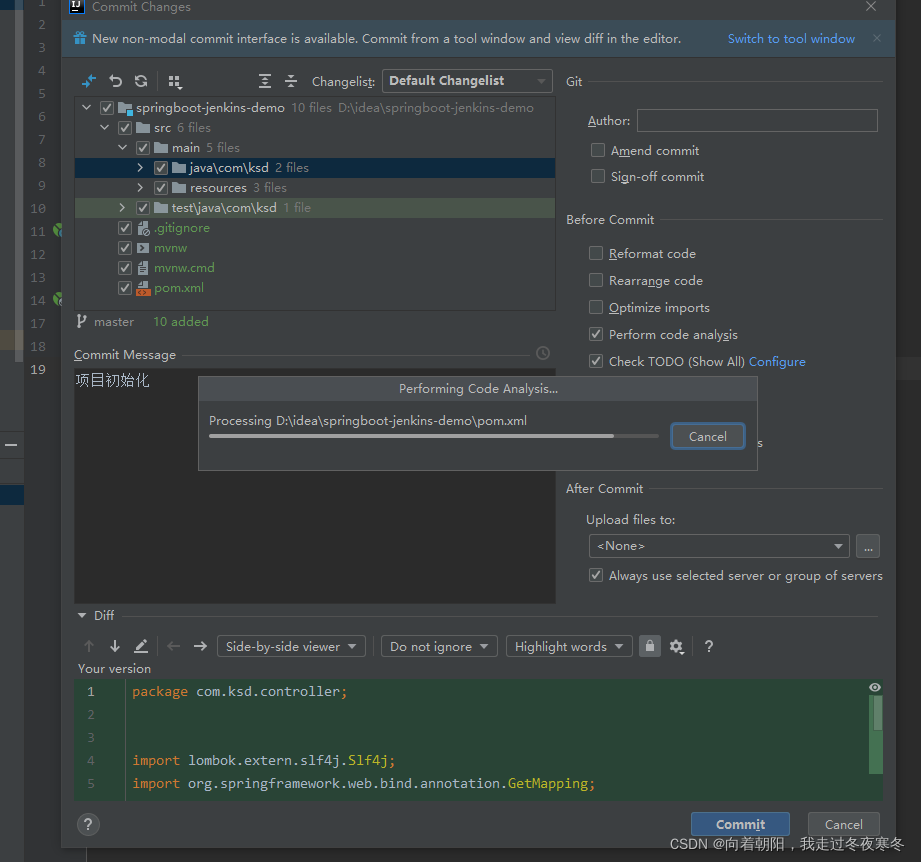921x862 pixels.
Task: Enable the Optimize imports checkbox
Action: click(596, 307)
